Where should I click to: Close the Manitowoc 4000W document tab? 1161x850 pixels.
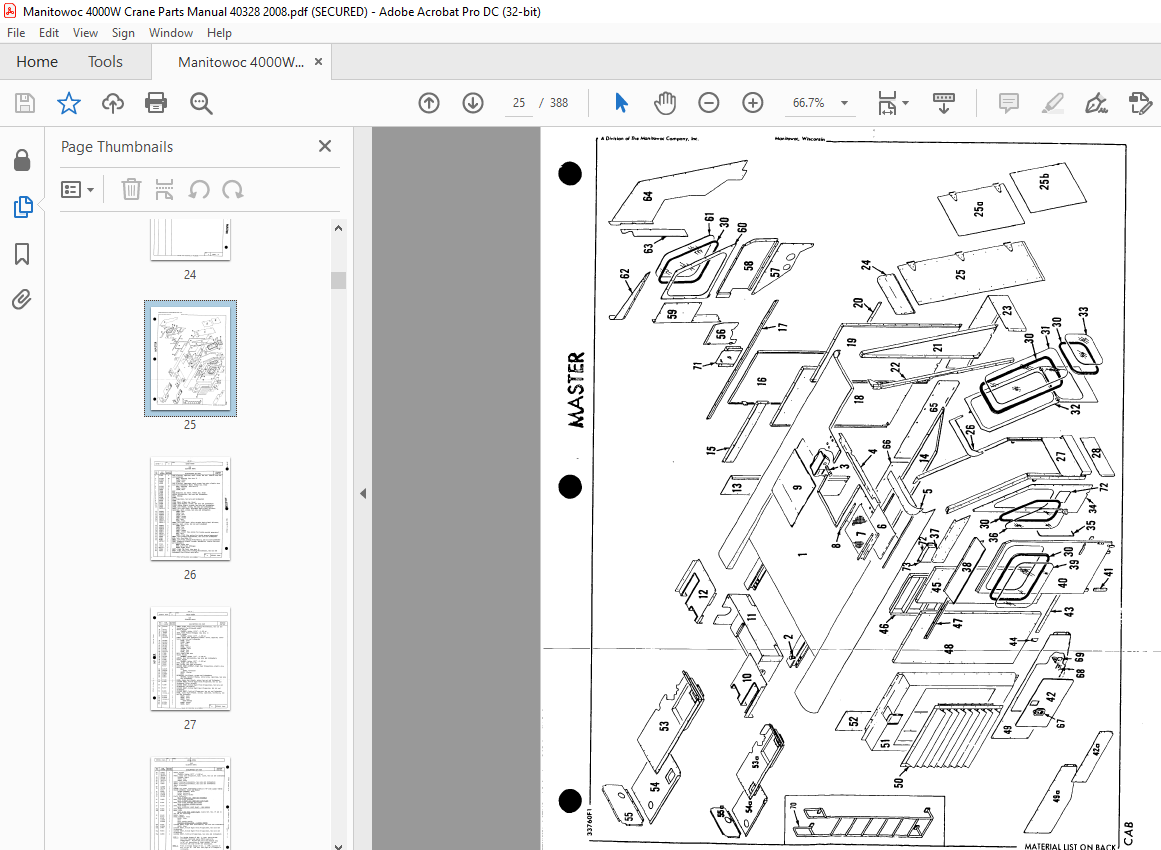click(x=318, y=61)
